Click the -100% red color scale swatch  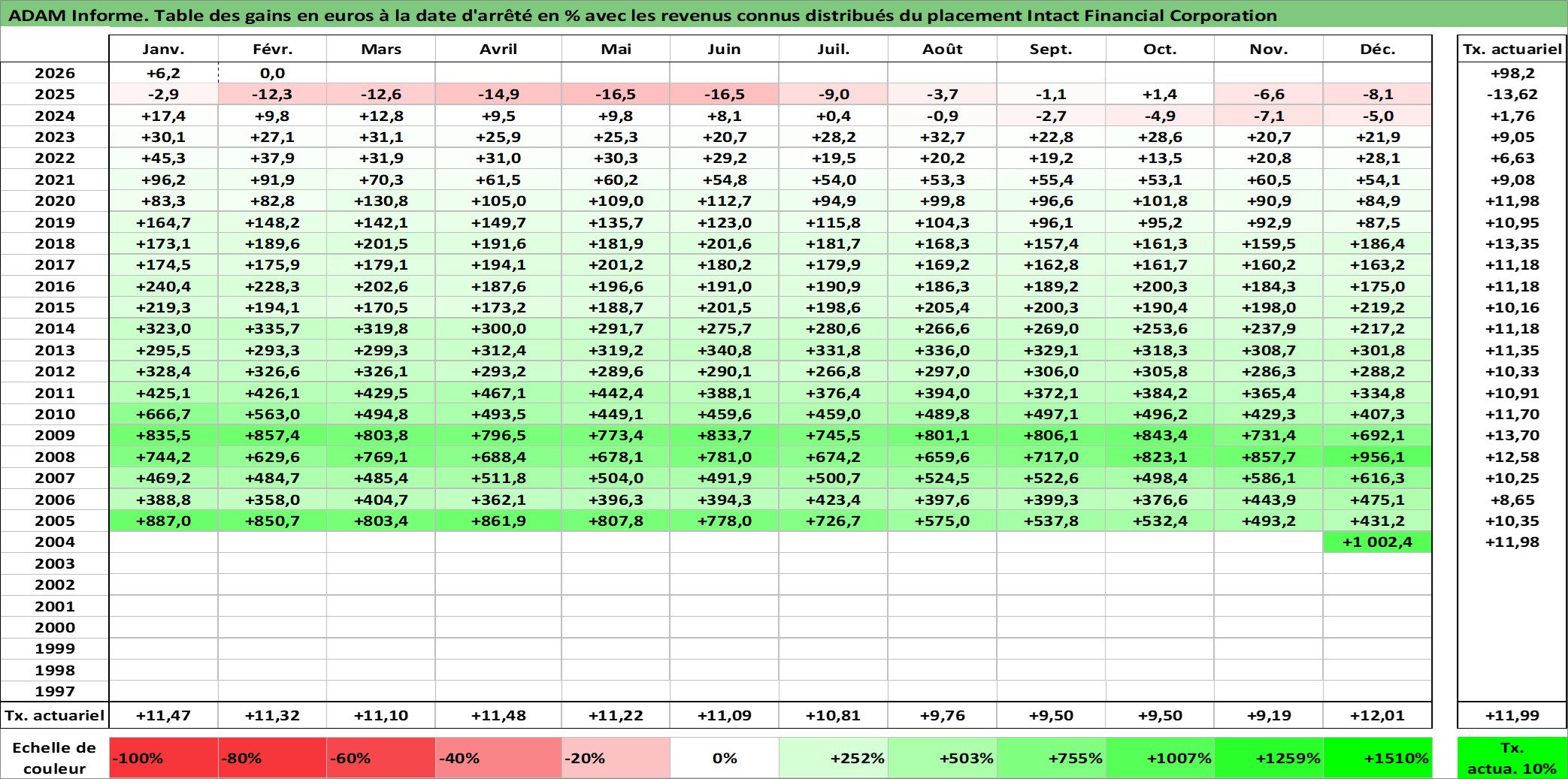pos(164,758)
